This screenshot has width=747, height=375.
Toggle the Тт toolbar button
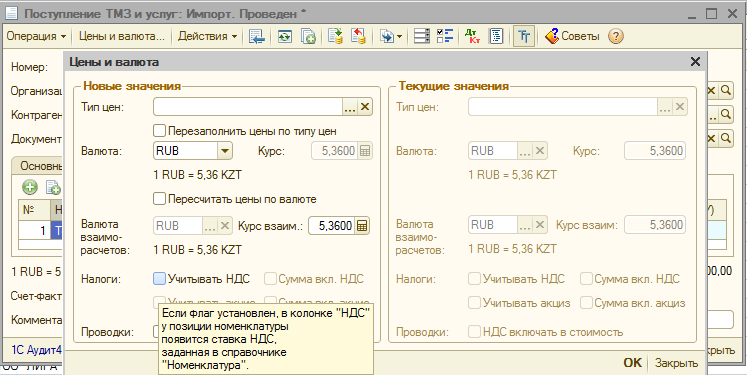(x=524, y=36)
